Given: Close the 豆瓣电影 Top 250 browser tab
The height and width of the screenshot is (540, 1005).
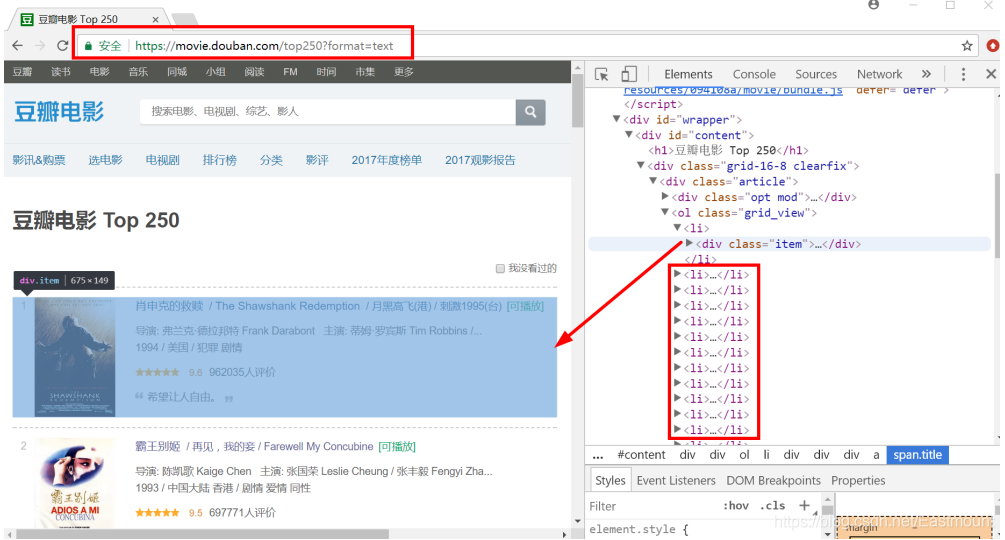Looking at the screenshot, I should pyautogui.click(x=155, y=20).
